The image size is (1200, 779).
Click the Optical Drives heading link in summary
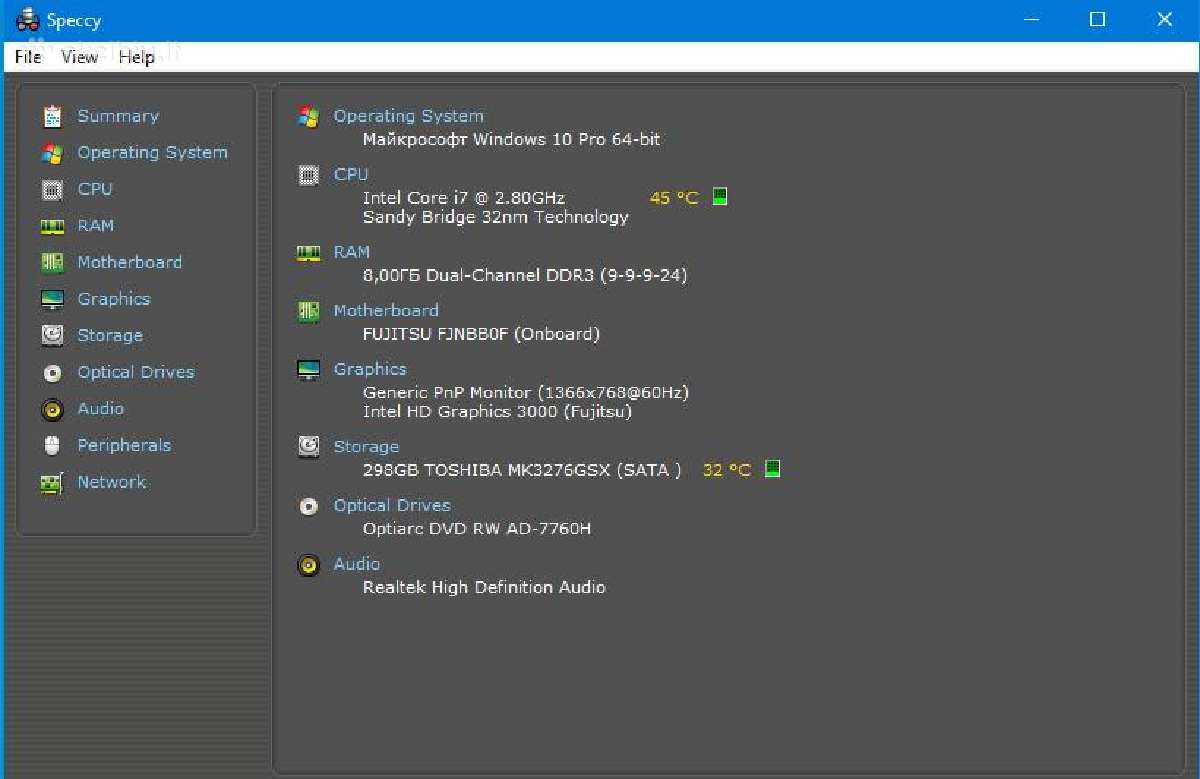tap(392, 505)
